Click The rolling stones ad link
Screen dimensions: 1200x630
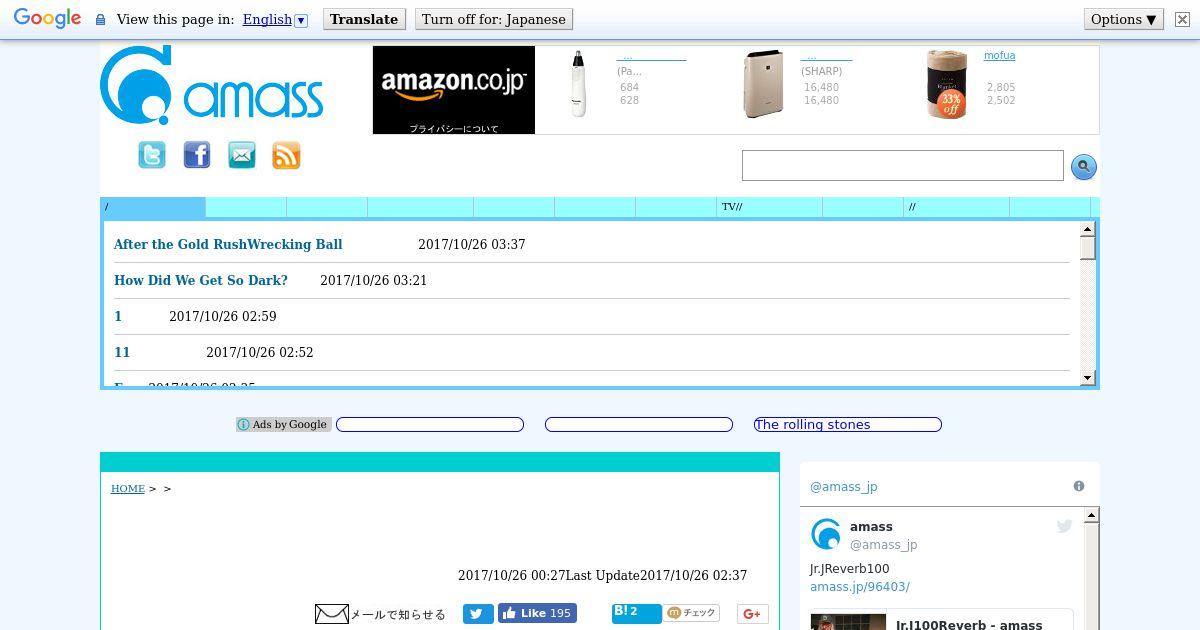847,424
